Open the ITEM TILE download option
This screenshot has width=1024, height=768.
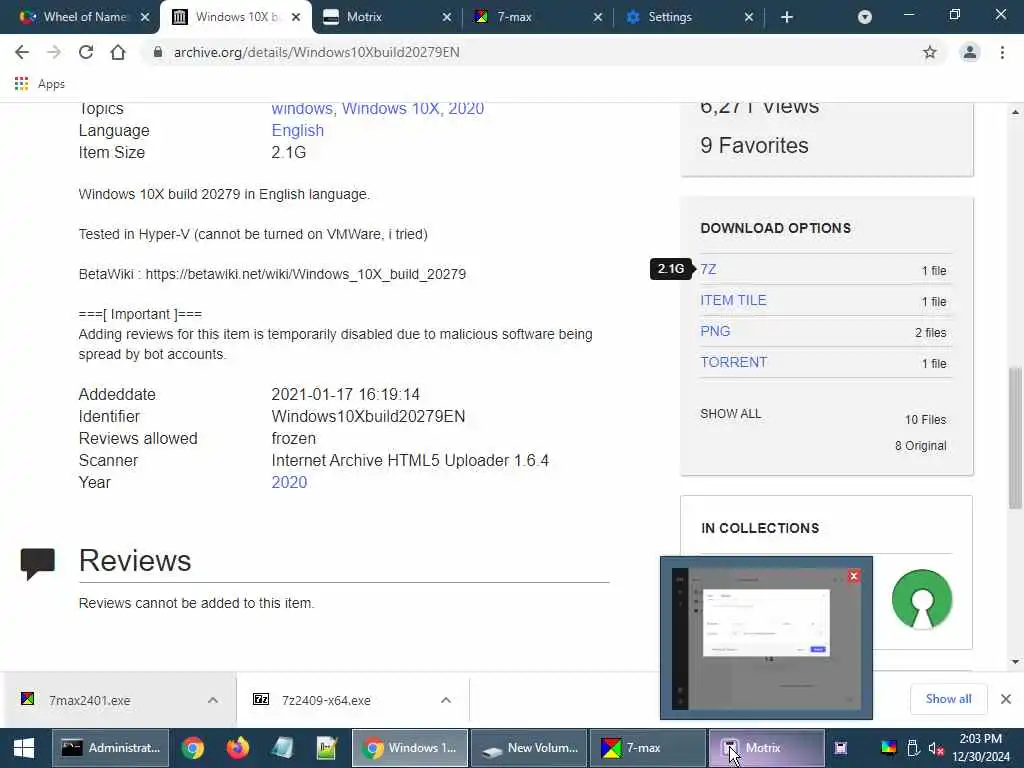point(733,300)
